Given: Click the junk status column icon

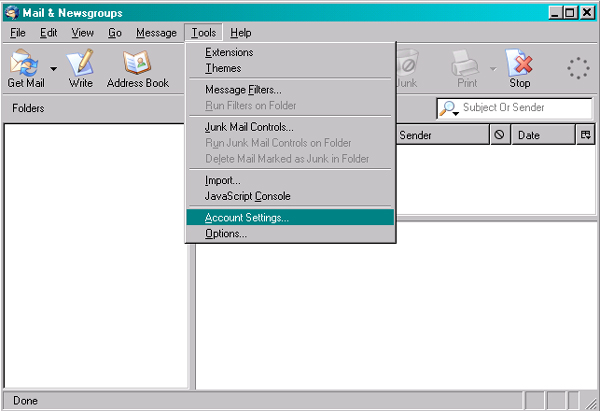Looking at the screenshot, I should tap(500, 135).
